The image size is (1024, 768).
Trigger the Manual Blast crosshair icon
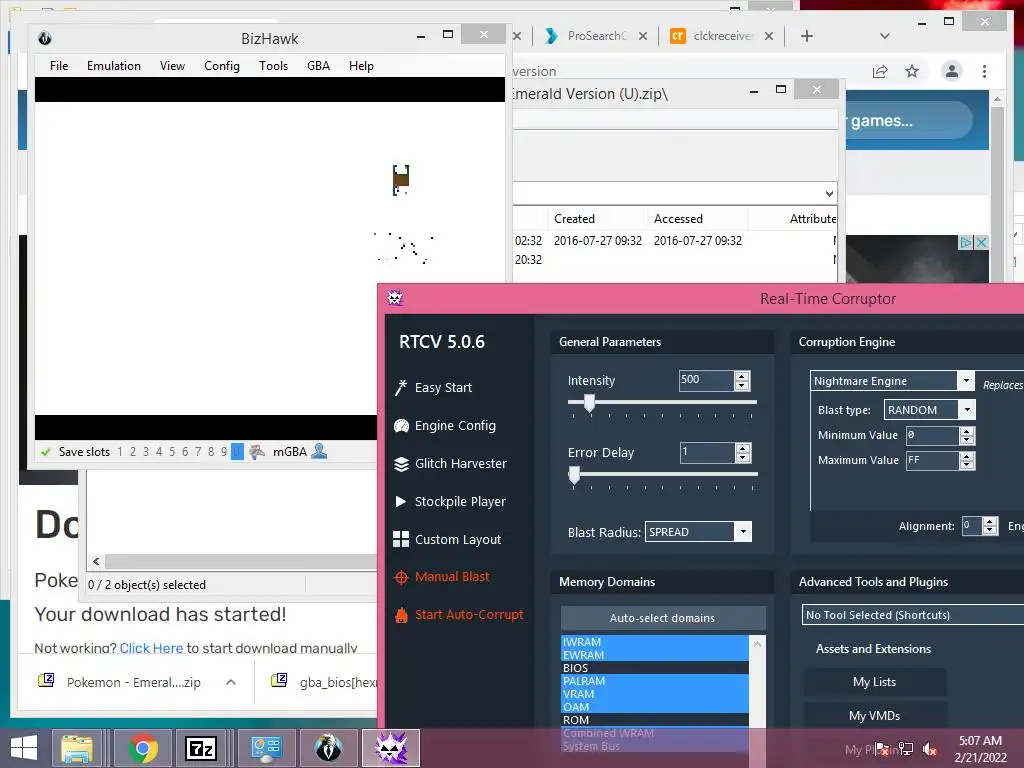click(401, 577)
